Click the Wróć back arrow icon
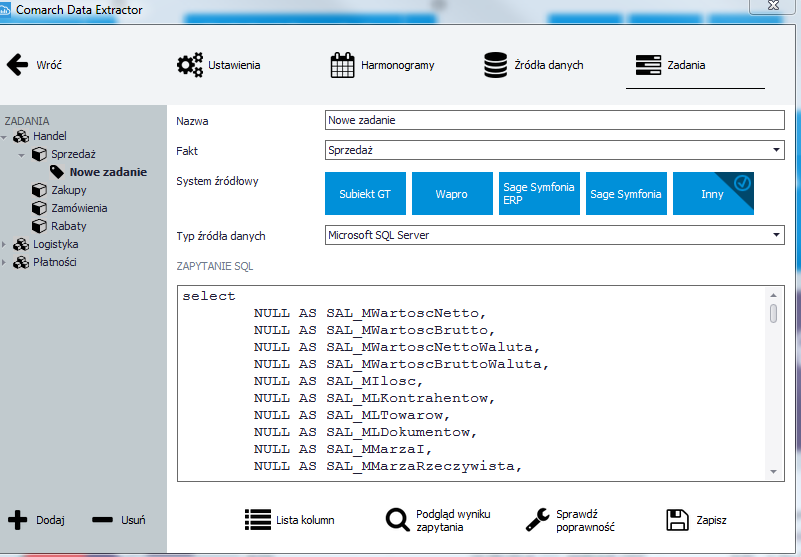This screenshot has width=801, height=557. pyautogui.click(x=17, y=65)
